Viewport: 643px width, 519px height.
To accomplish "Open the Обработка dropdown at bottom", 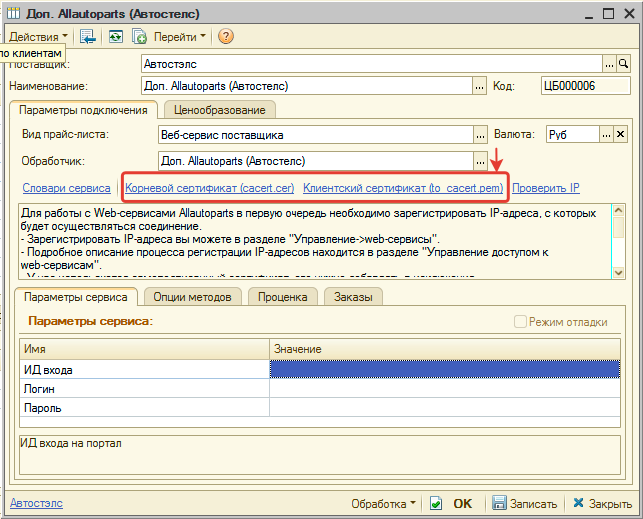I will pyautogui.click(x=383, y=503).
